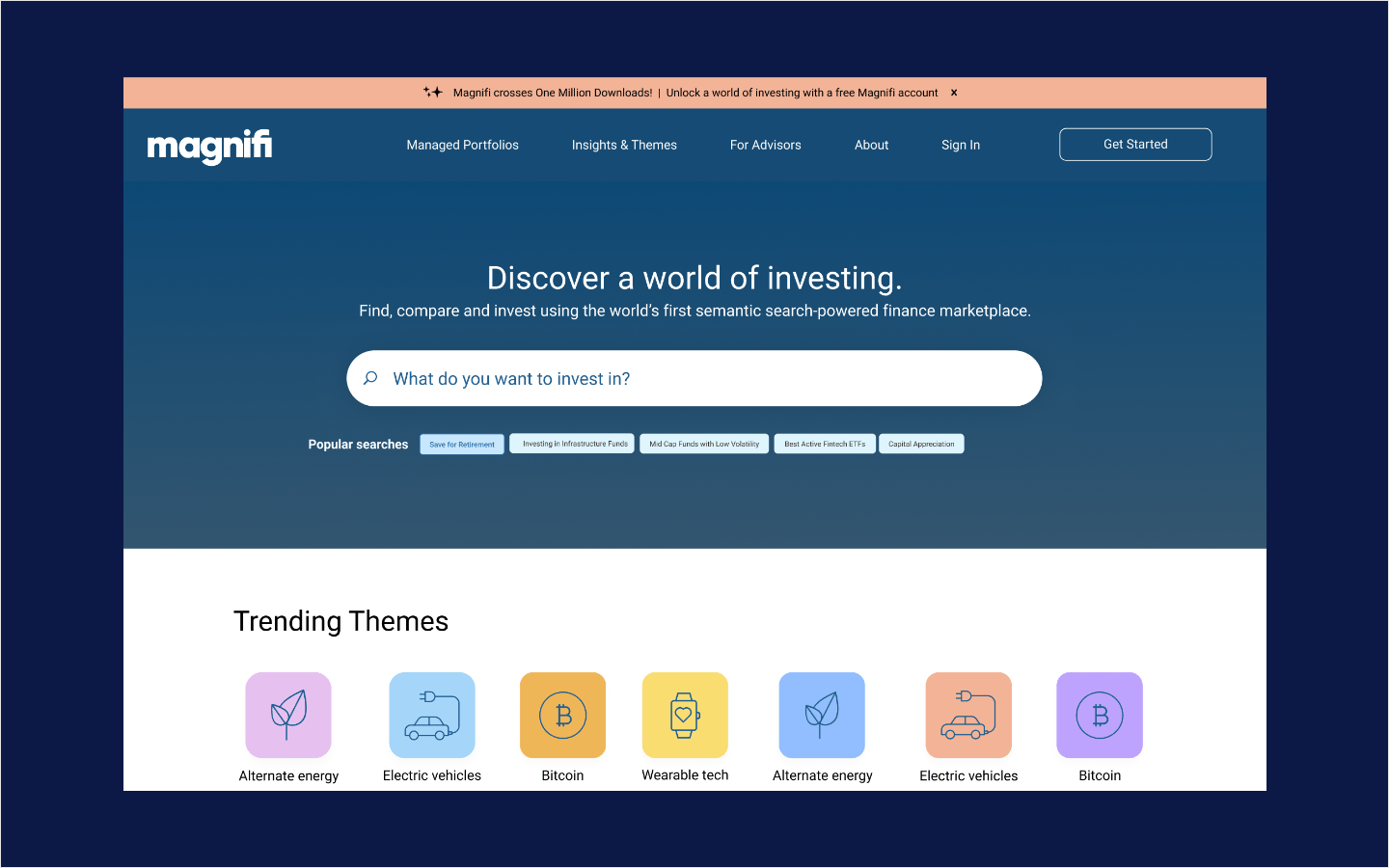Open the yellow Wearable tech smartwatch icon
Image resolution: width=1389 pixels, height=868 pixels.
(x=685, y=715)
